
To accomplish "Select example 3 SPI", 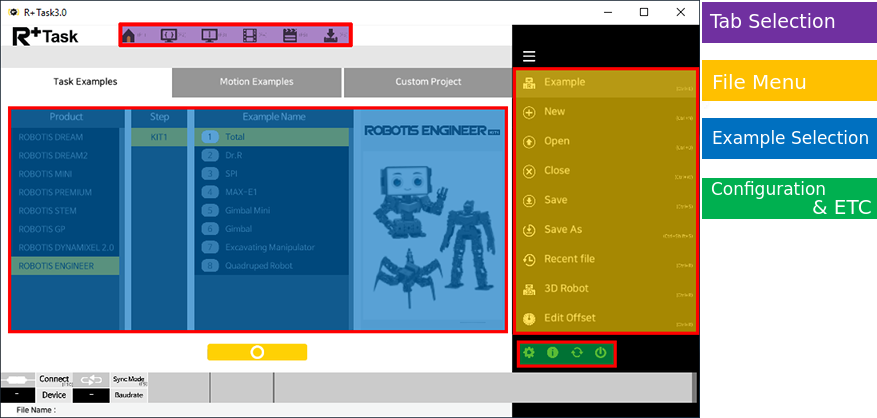I will pos(272,174).
